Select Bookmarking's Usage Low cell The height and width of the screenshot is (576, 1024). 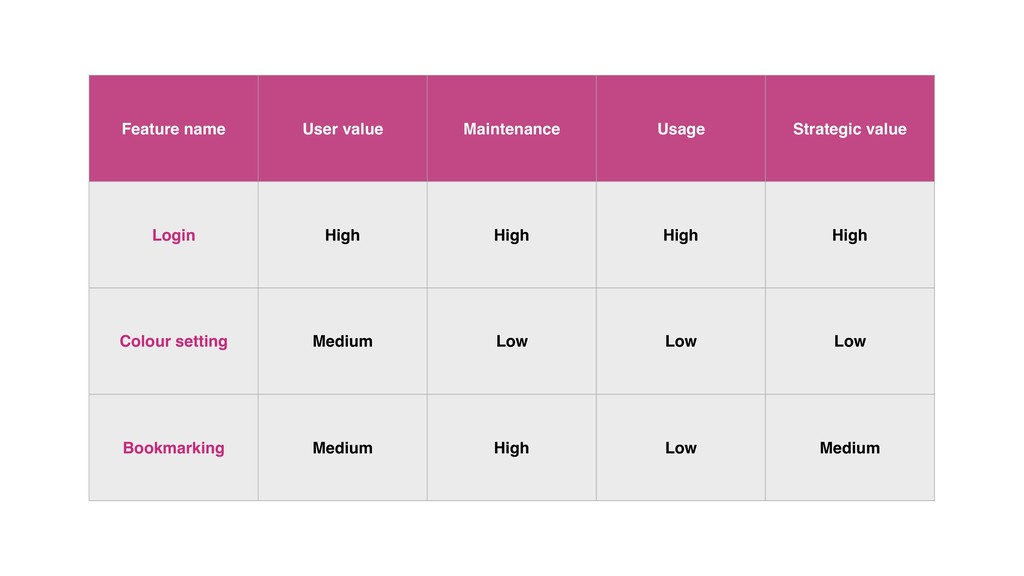click(680, 448)
